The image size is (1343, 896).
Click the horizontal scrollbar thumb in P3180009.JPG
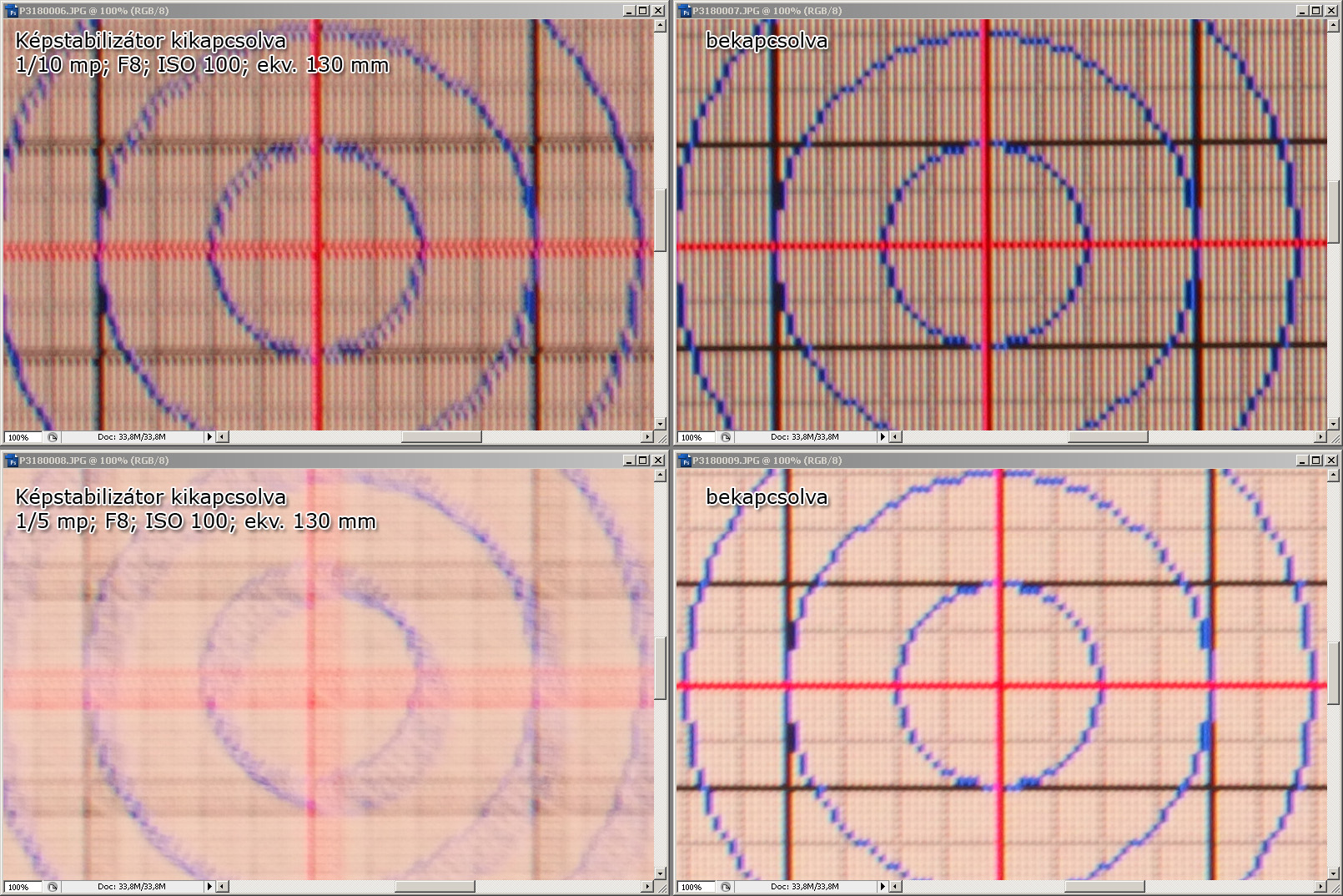tap(1104, 887)
